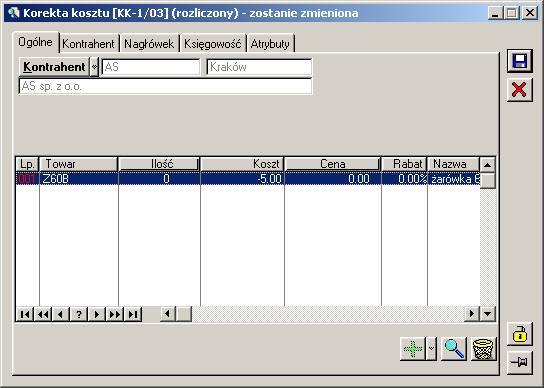
Task: Save the document with the floppy disk icon
Action: (519, 61)
